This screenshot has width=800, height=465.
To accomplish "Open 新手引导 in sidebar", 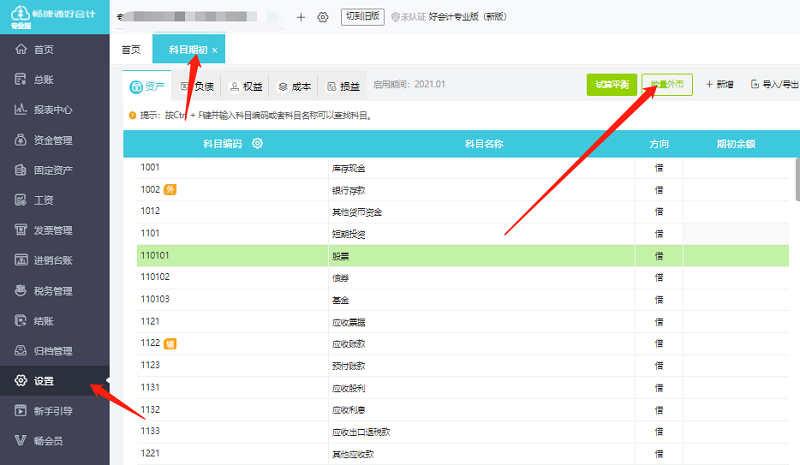I will coord(55,411).
